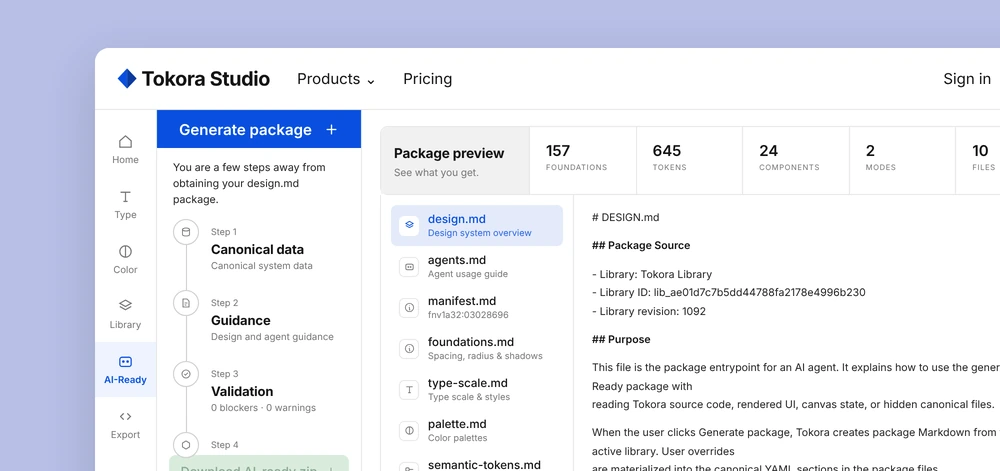Click the Tokora Studio brand name
This screenshot has width=1000, height=471.
pos(205,79)
